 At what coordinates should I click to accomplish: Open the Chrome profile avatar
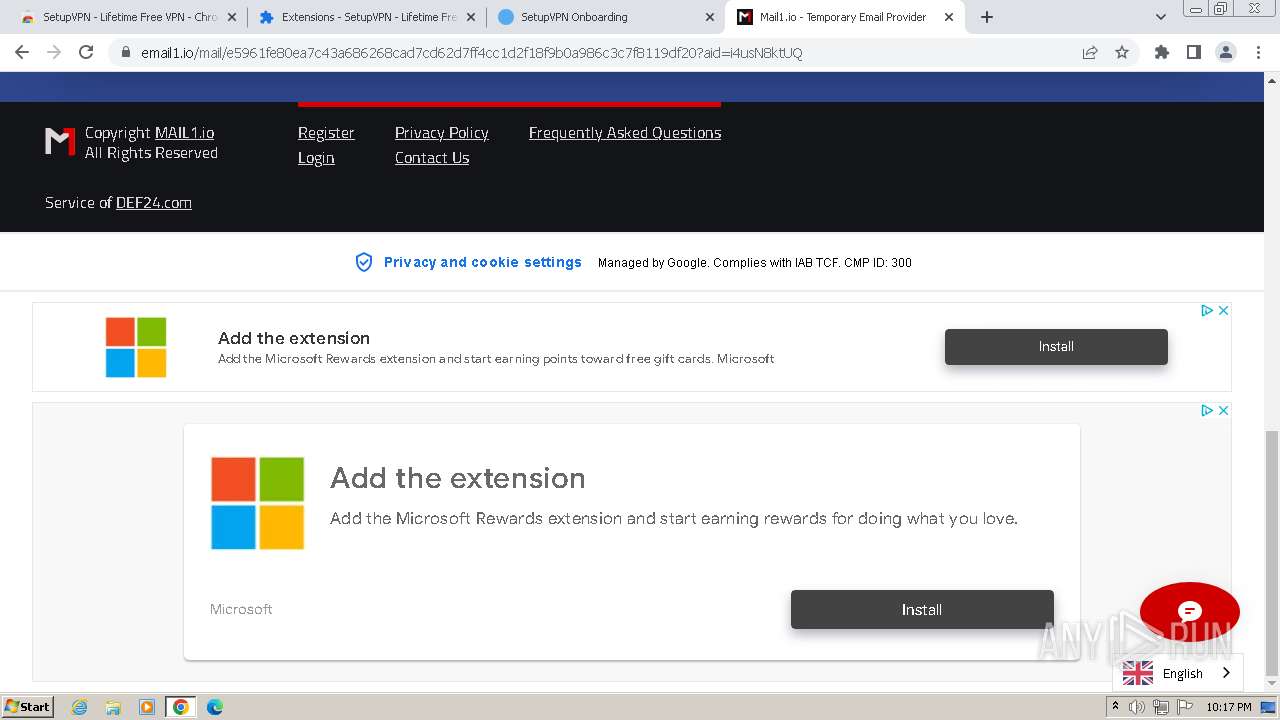[x=1225, y=52]
